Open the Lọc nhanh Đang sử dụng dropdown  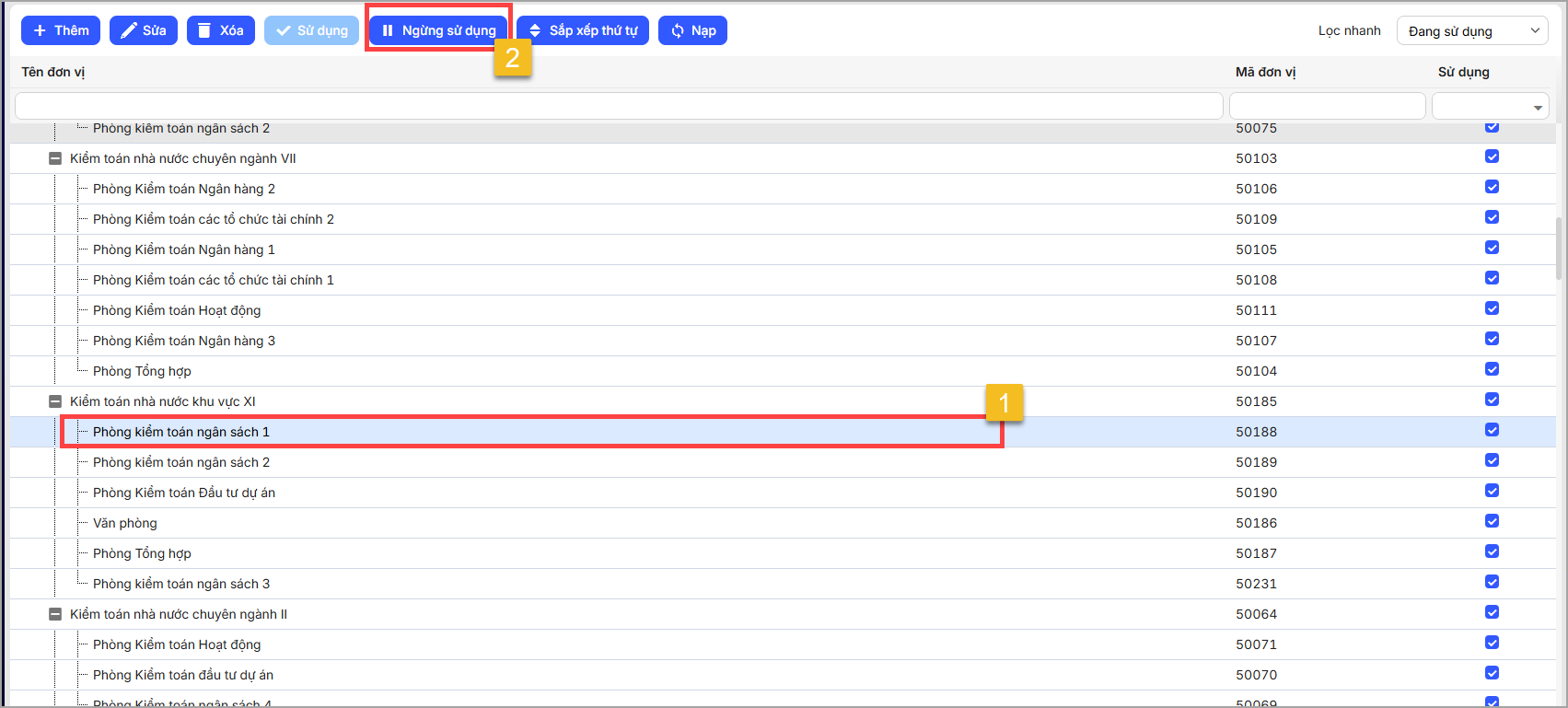tap(1472, 30)
